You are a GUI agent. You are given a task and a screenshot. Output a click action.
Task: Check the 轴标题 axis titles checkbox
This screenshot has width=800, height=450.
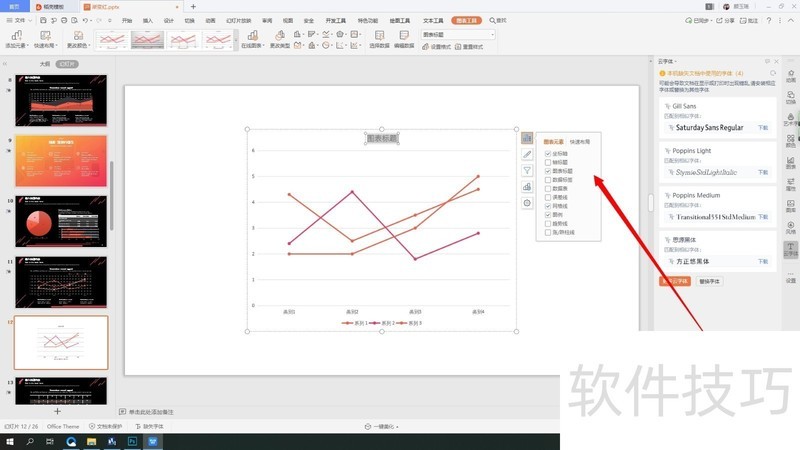tap(547, 162)
